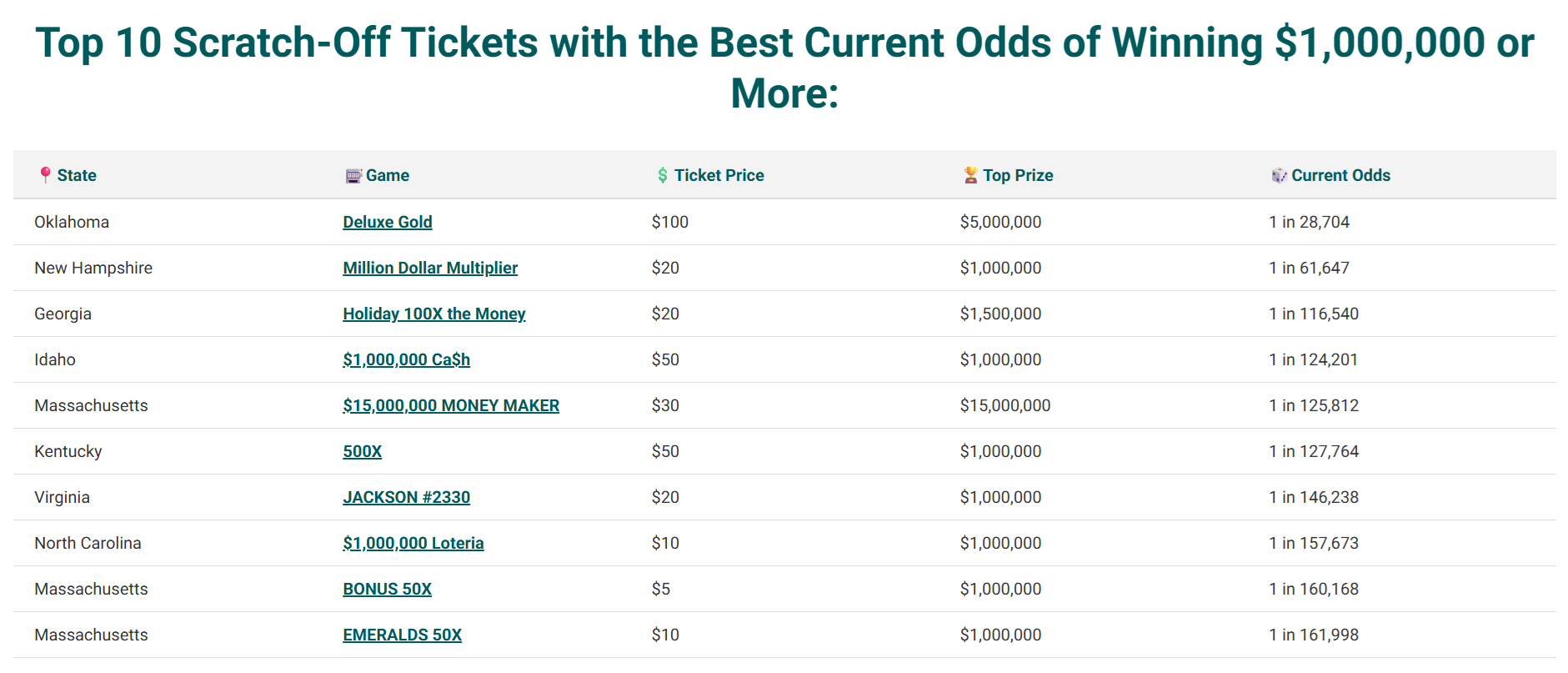Open the Million Dollar Multiplier link
Screen dimensions: 1568x673
point(430,268)
